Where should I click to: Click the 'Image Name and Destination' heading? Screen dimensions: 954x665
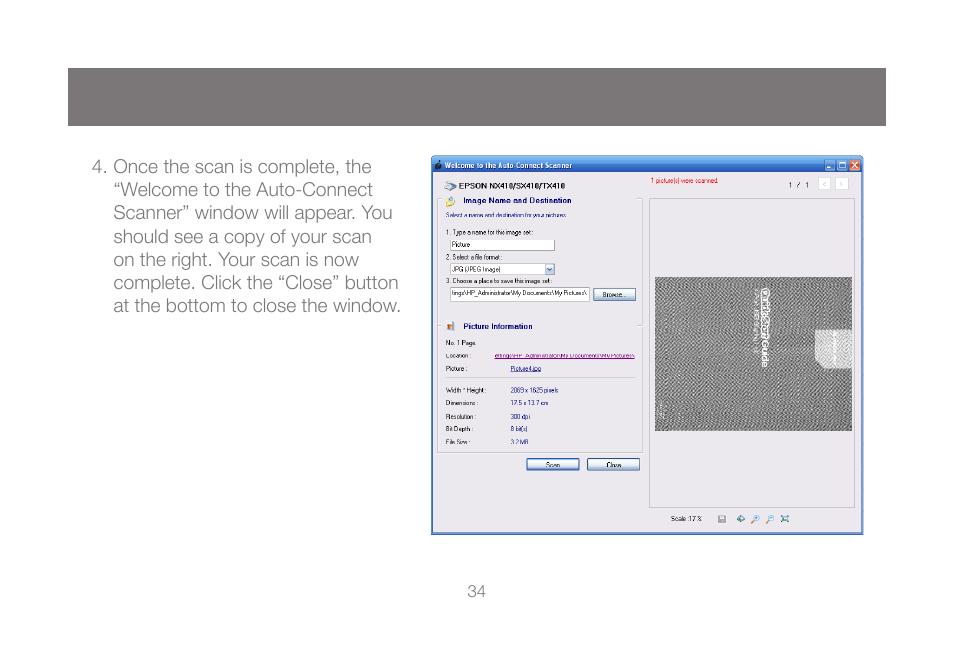pyautogui.click(x=517, y=201)
